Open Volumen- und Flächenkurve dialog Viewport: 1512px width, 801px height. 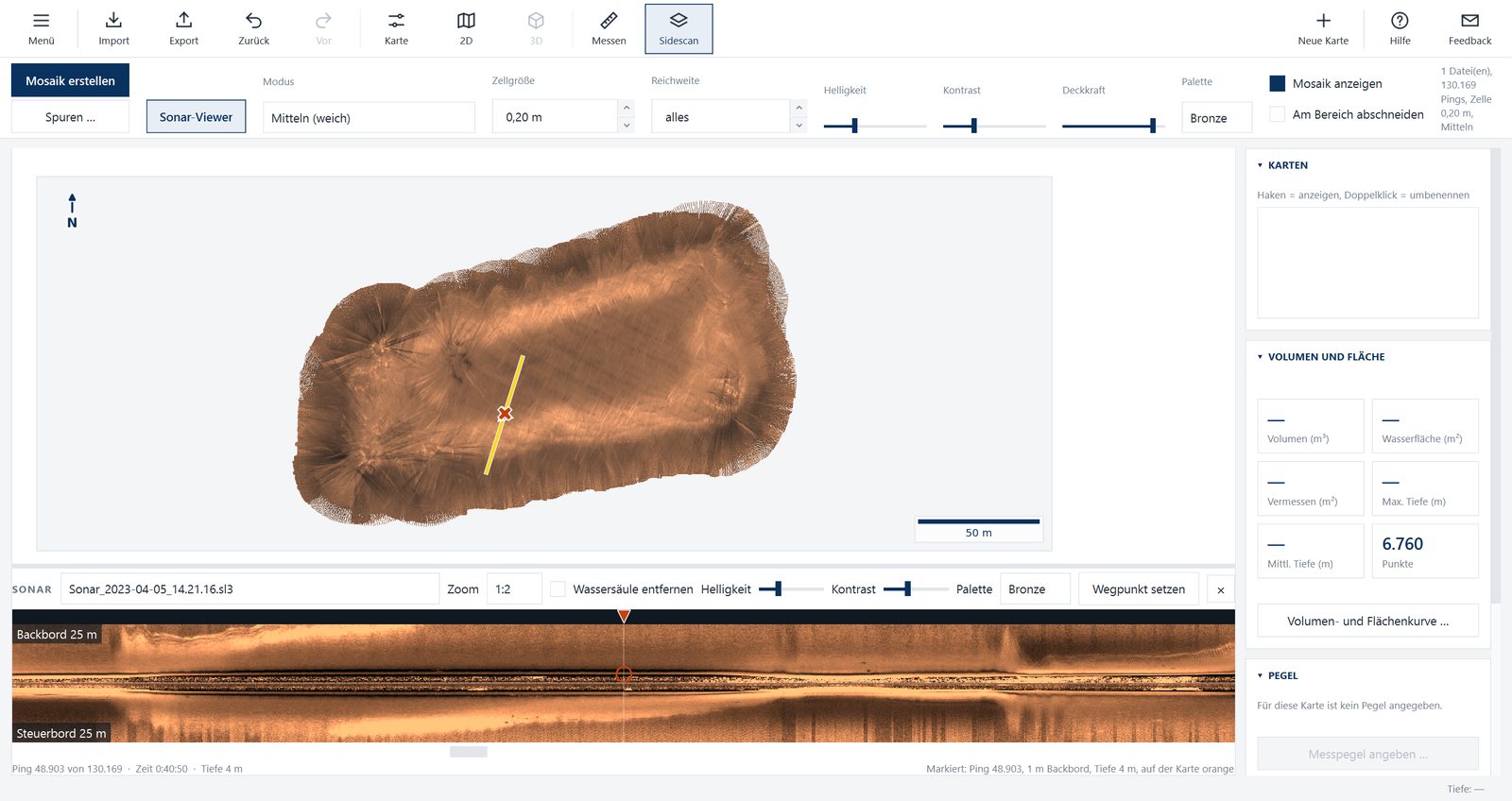click(x=1367, y=621)
